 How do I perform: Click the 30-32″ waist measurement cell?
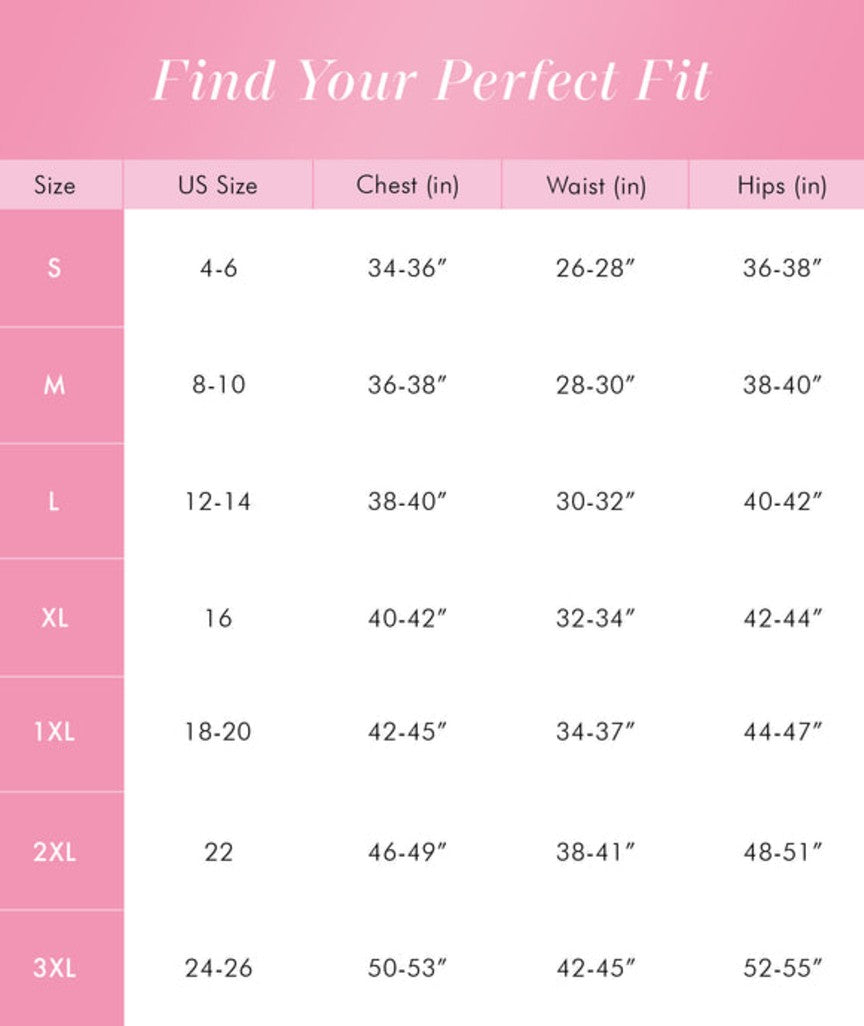click(596, 501)
